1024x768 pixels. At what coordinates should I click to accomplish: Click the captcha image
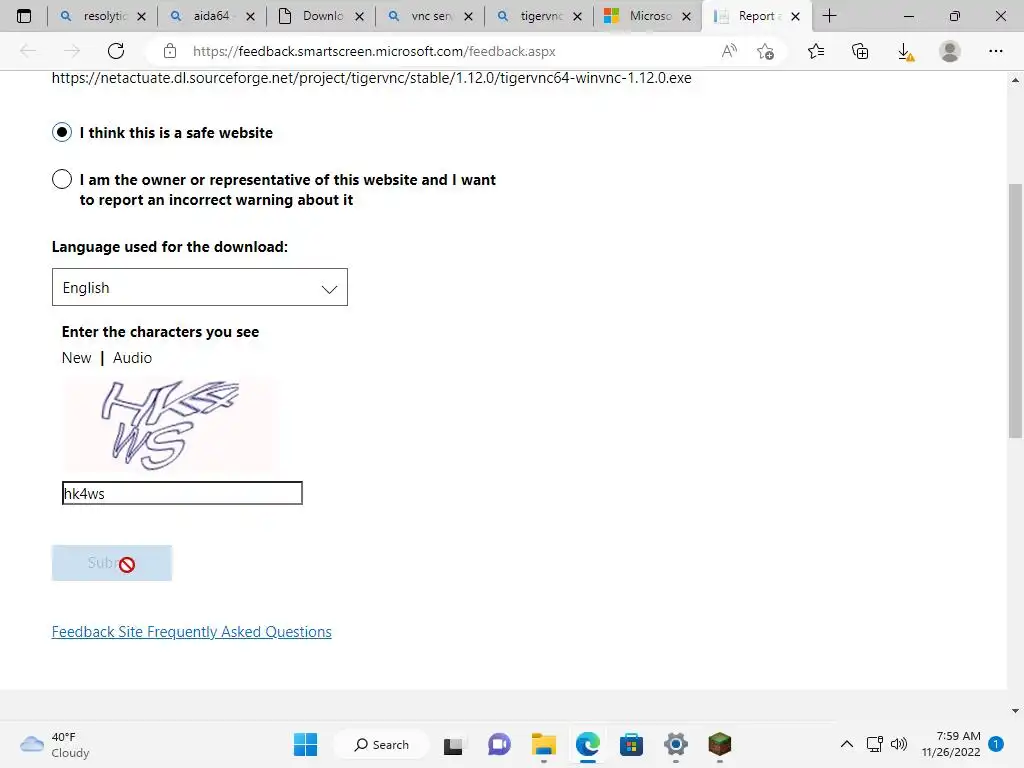(x=170, y=424)
